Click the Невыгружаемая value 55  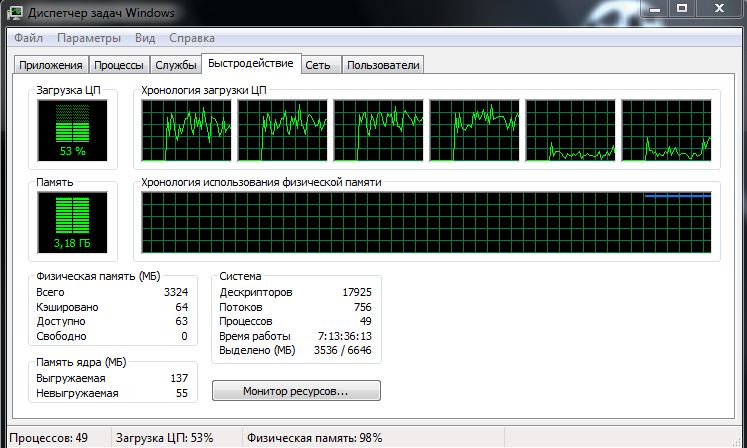click(182, 393)
